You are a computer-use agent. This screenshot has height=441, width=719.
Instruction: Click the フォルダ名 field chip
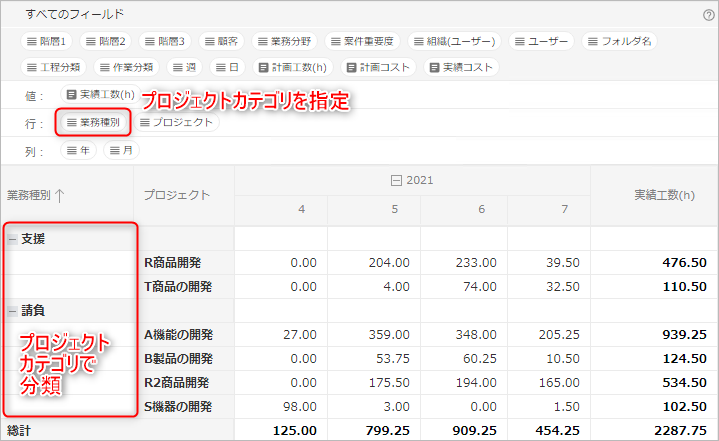point(620,41)
